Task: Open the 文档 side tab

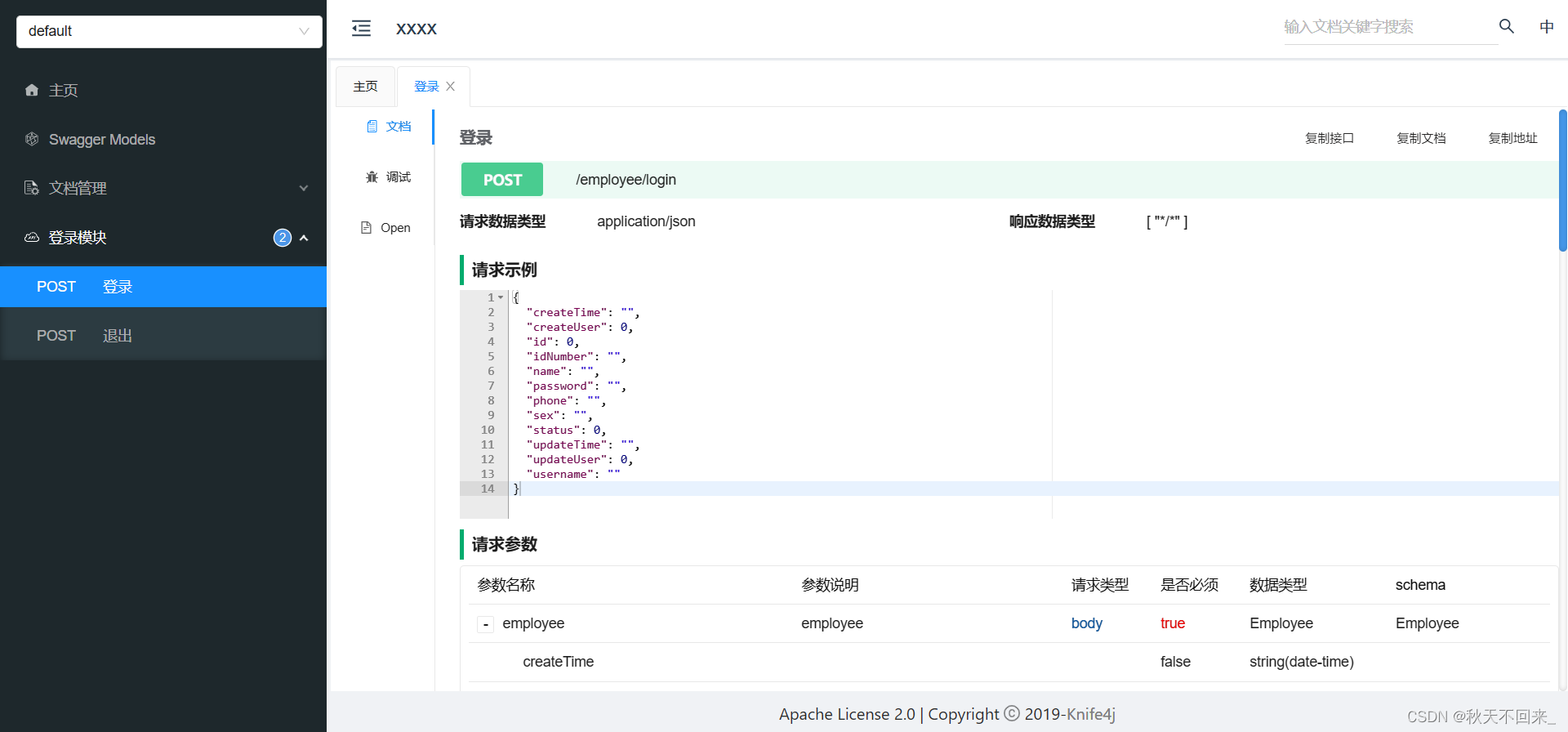Action: pyautogui.click(x=389, y=126)
